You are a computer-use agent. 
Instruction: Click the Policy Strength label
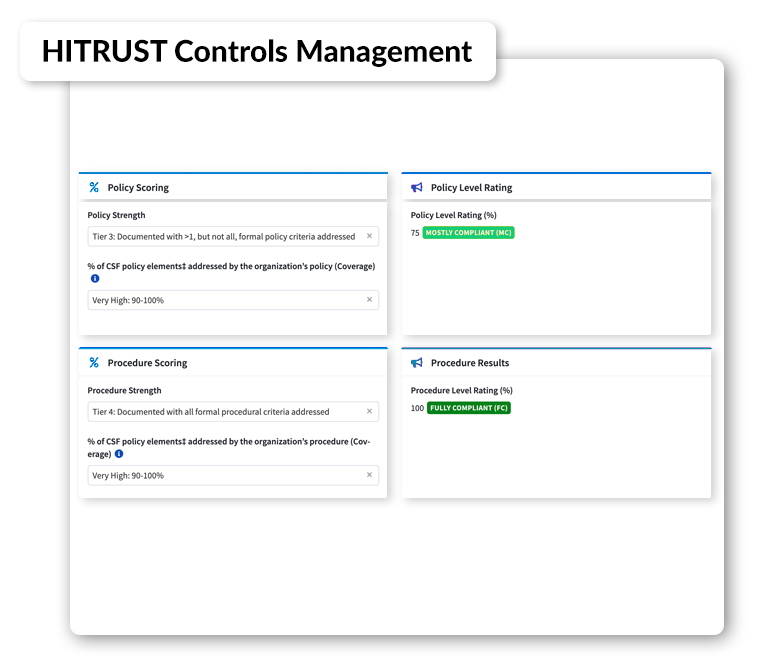point(116,215)
